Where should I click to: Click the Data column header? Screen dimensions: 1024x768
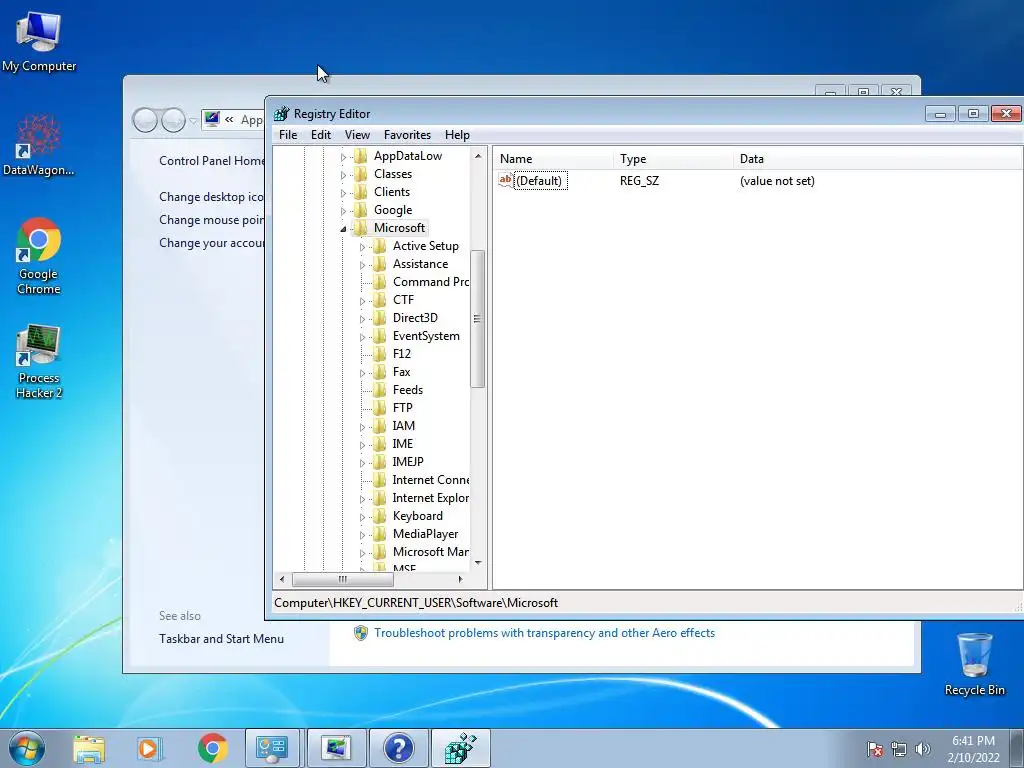point(877,159)
